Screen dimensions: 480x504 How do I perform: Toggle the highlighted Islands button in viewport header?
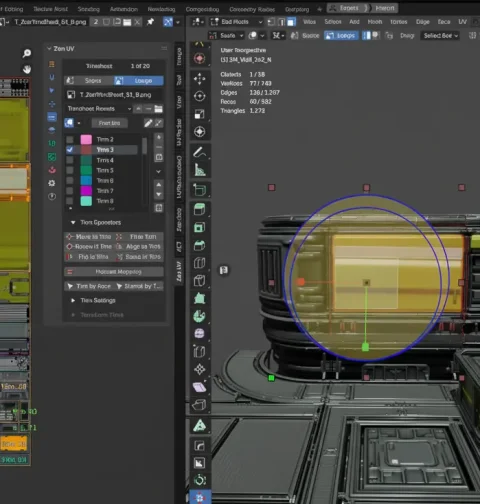point(341,36)
